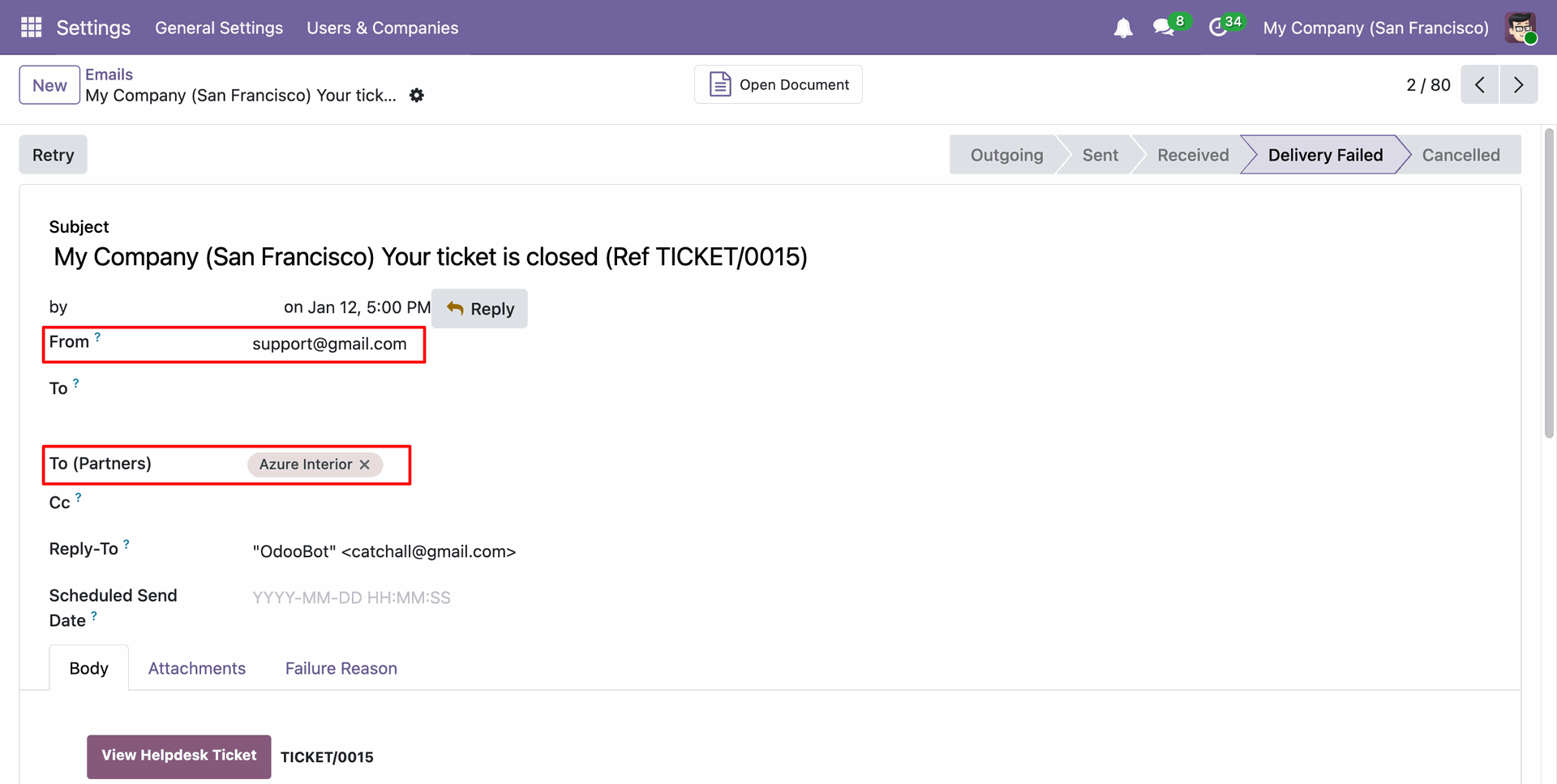The width and height of the screenshot is (1557, 784).
Task: Open the activities clock icon
Action: coord(1218,28)
